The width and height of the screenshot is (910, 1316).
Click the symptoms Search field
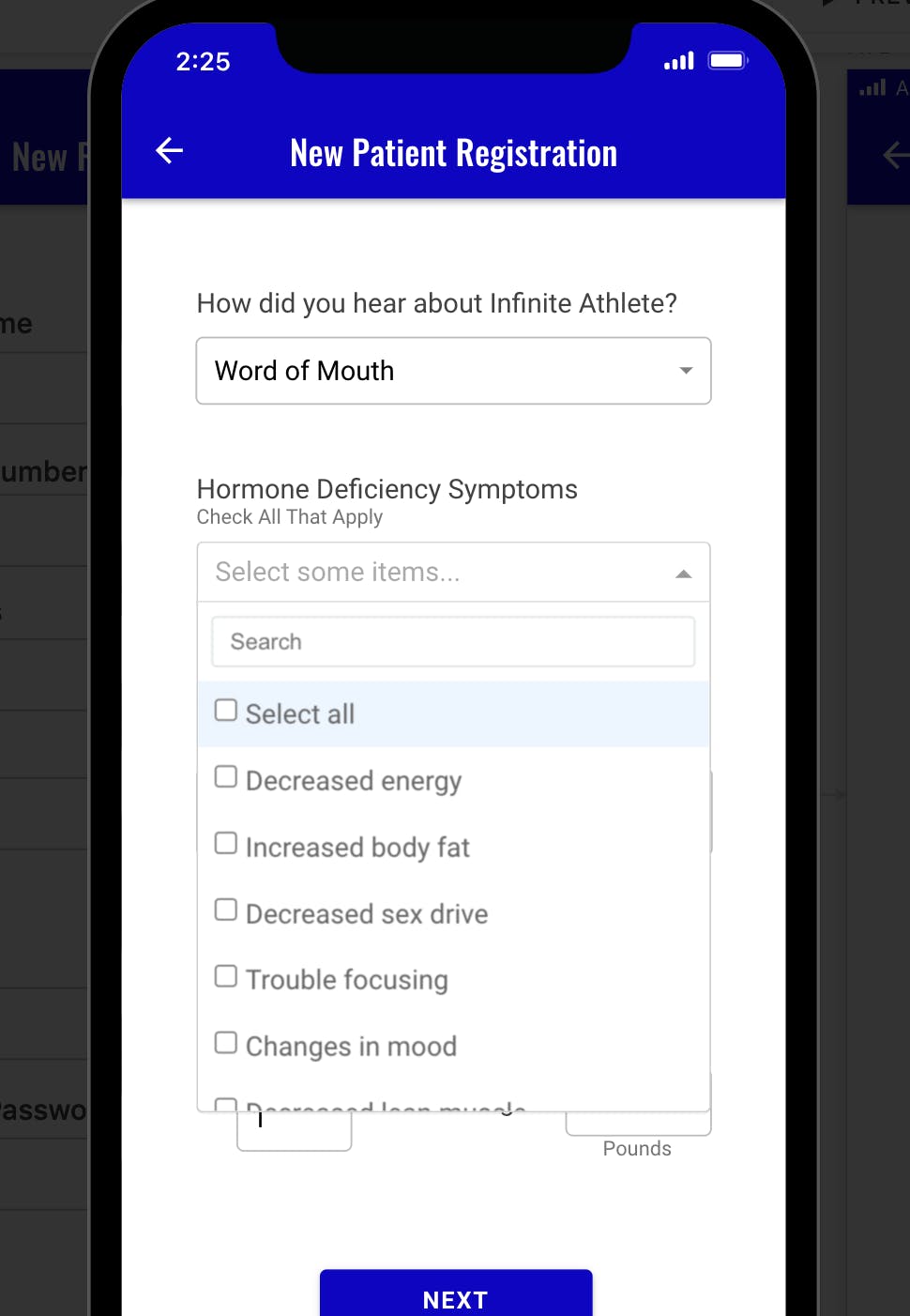(x=453, y=642)
